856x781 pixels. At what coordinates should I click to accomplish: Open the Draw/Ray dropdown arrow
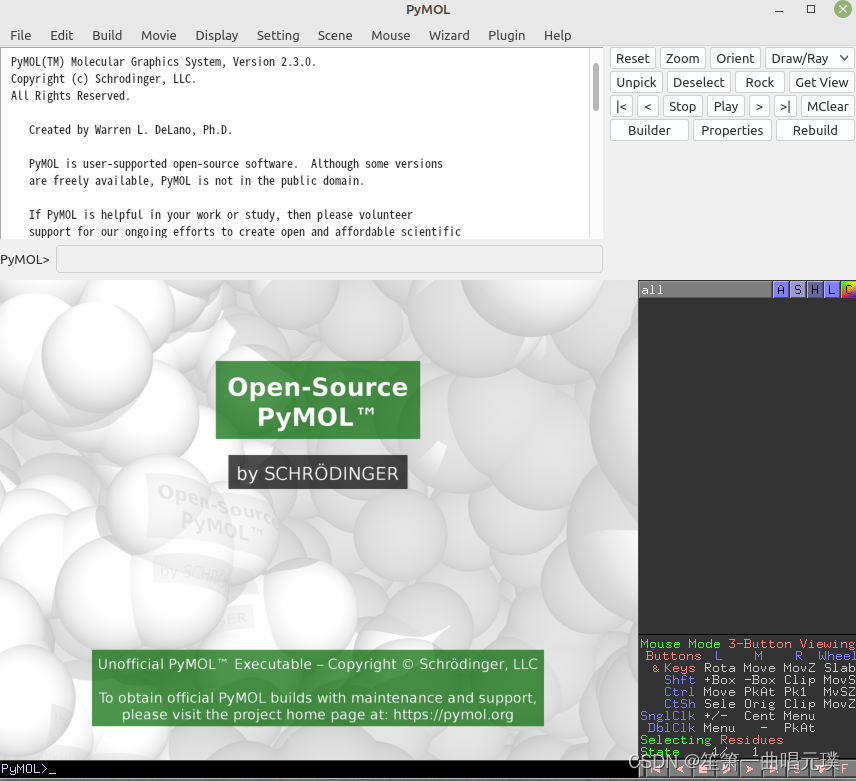coord(843,58)
